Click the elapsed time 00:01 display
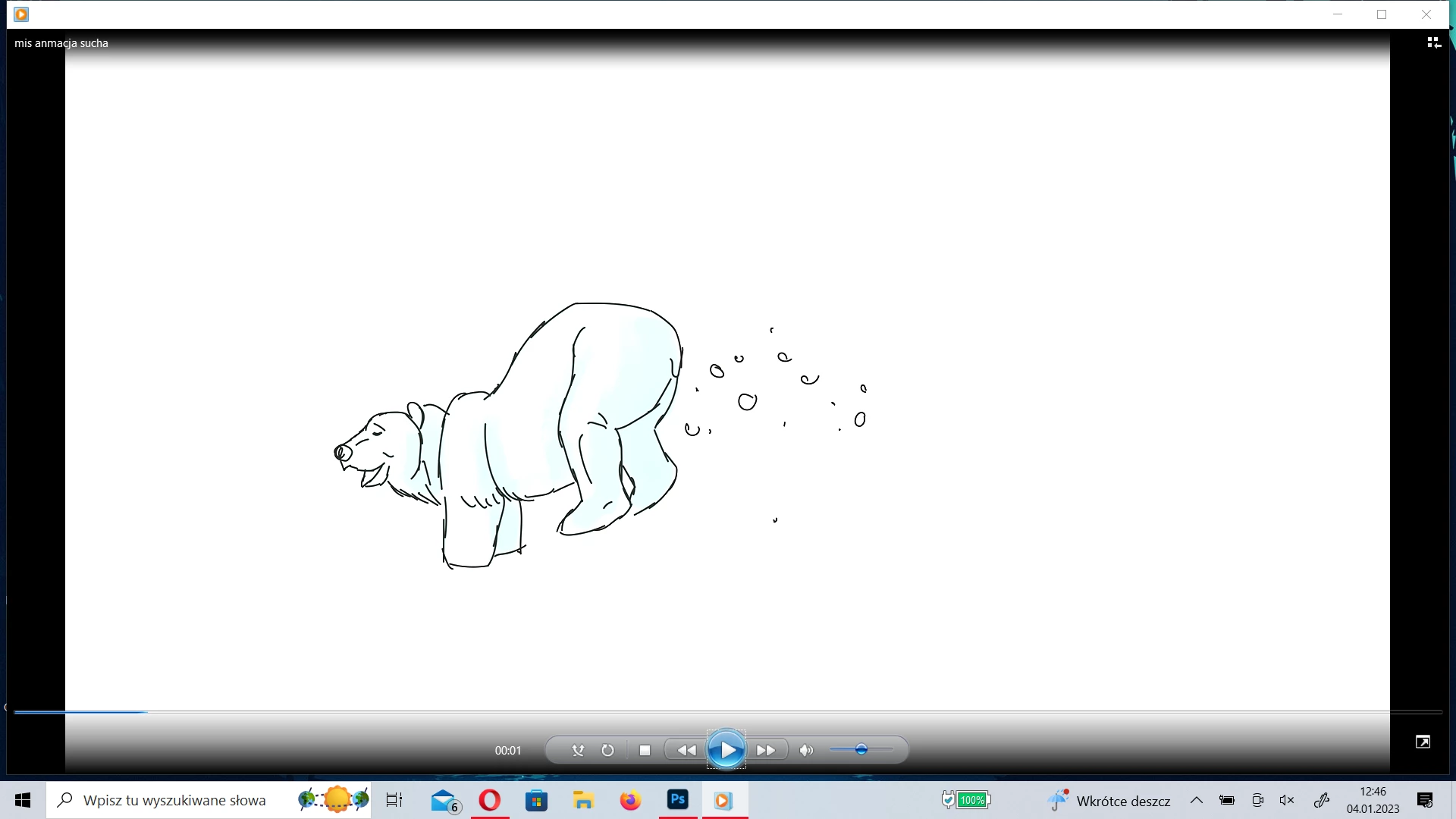The image size is (1456, 819). pyautogui.click(x=508, y=751)
